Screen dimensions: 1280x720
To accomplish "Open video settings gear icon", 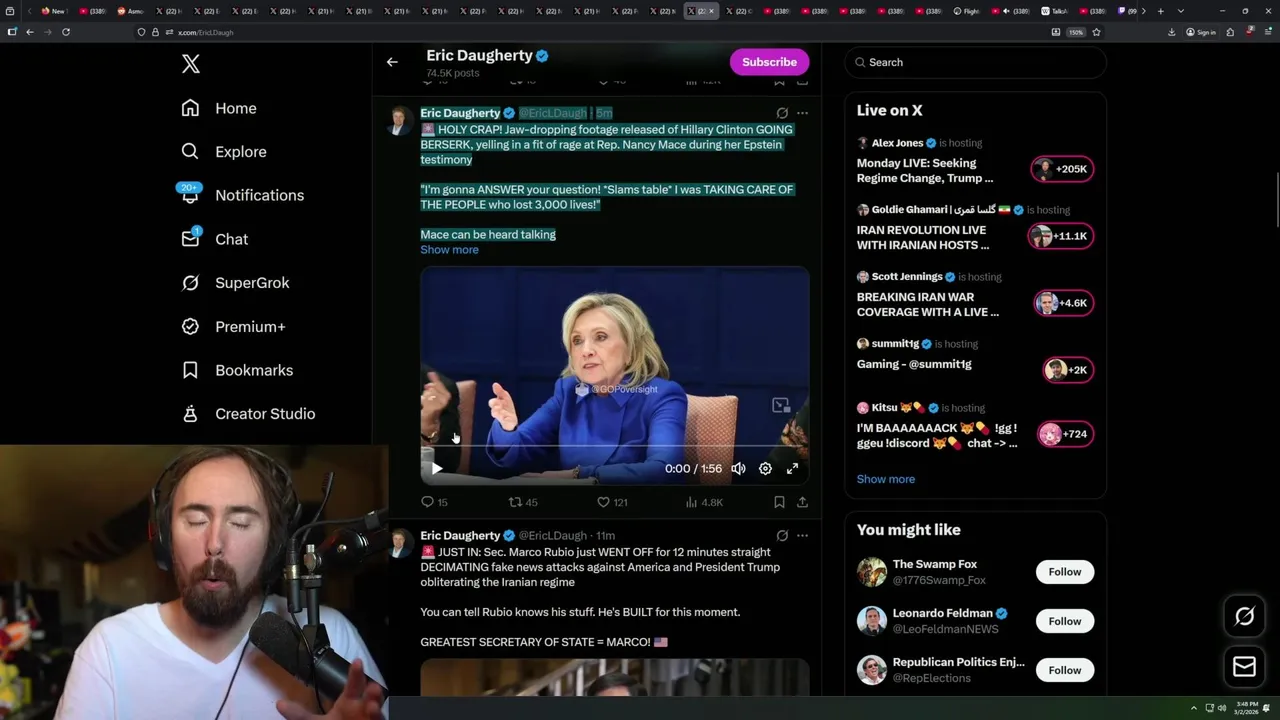I will pos(765,468).
